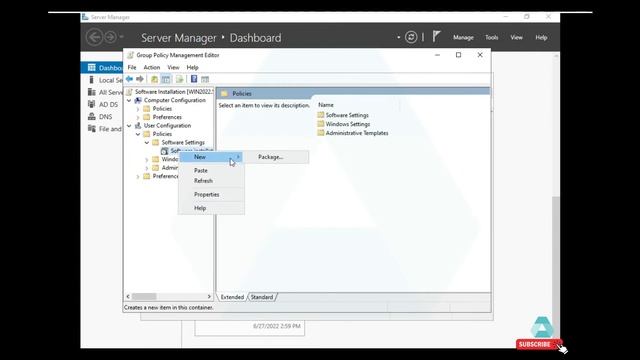This screenshot has width=640, height=360.
Task: Expand Preferences under Computer Configuration
Action: 138,117
